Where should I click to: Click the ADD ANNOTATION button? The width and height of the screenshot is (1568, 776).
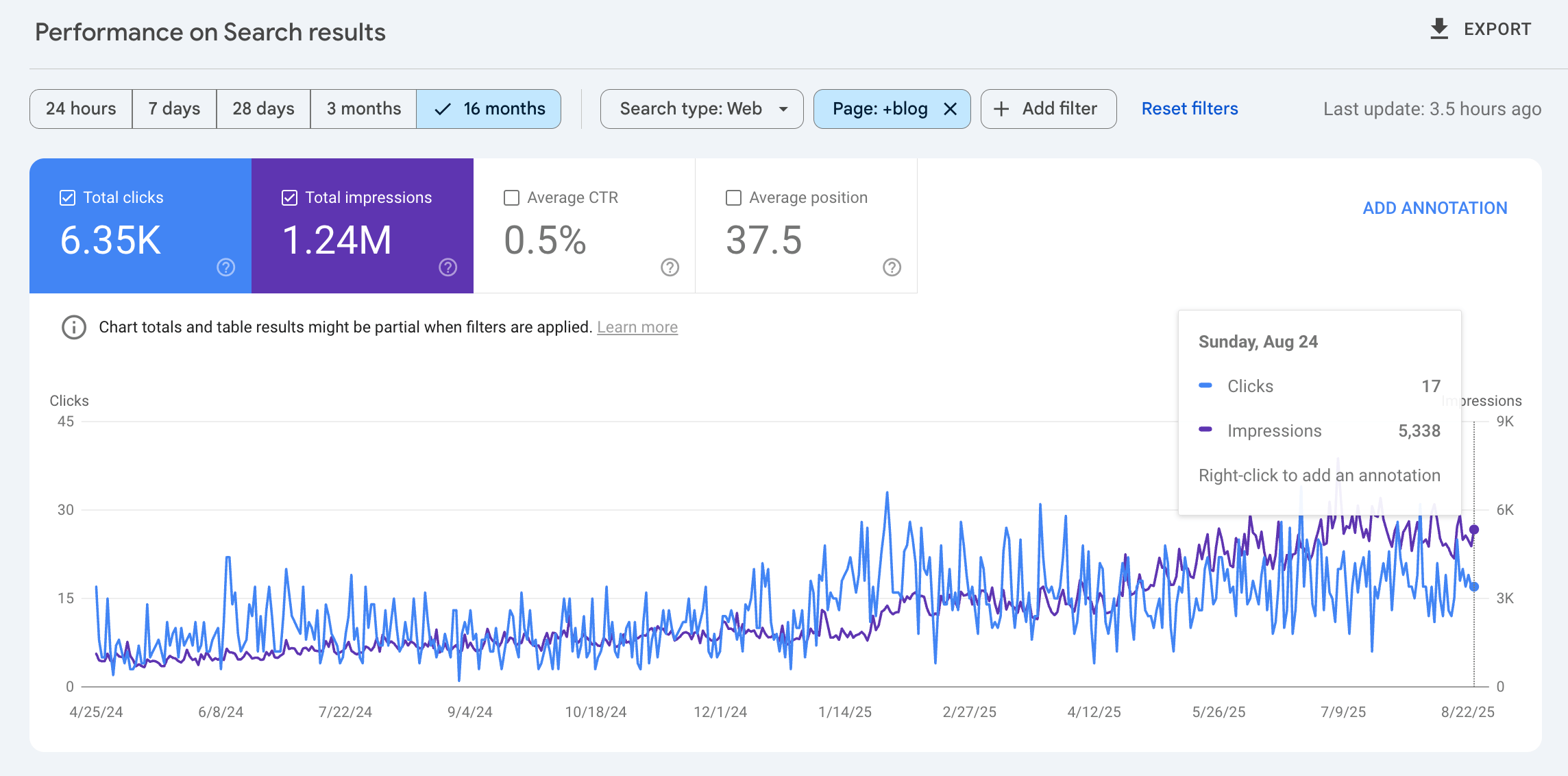click(x=1434, y=208)
